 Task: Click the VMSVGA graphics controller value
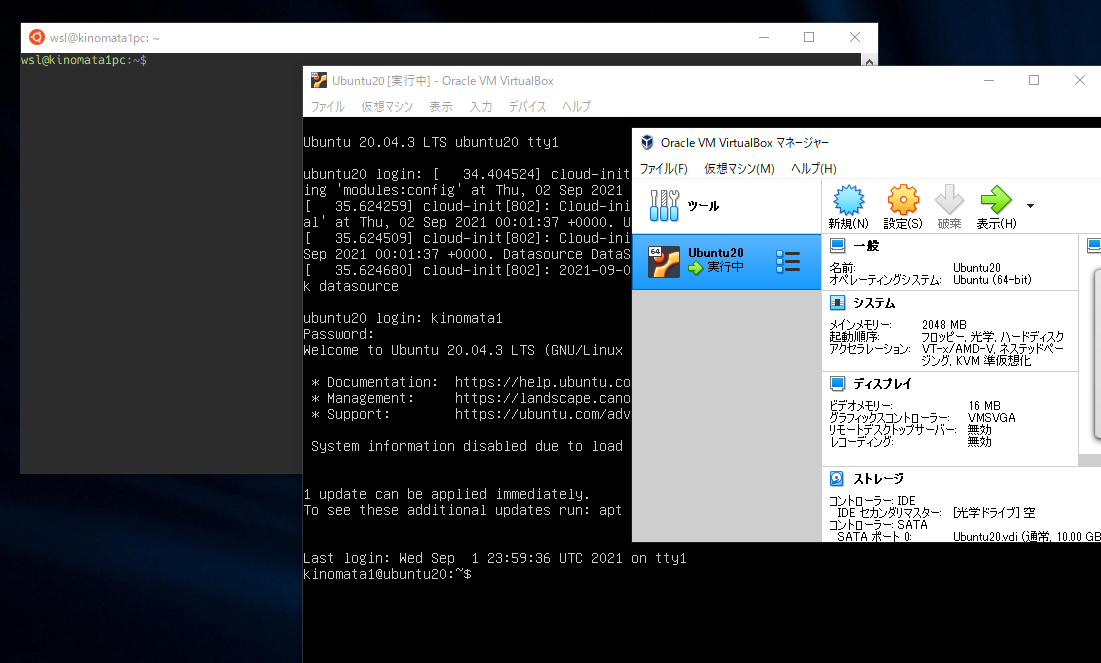[991, 418]
